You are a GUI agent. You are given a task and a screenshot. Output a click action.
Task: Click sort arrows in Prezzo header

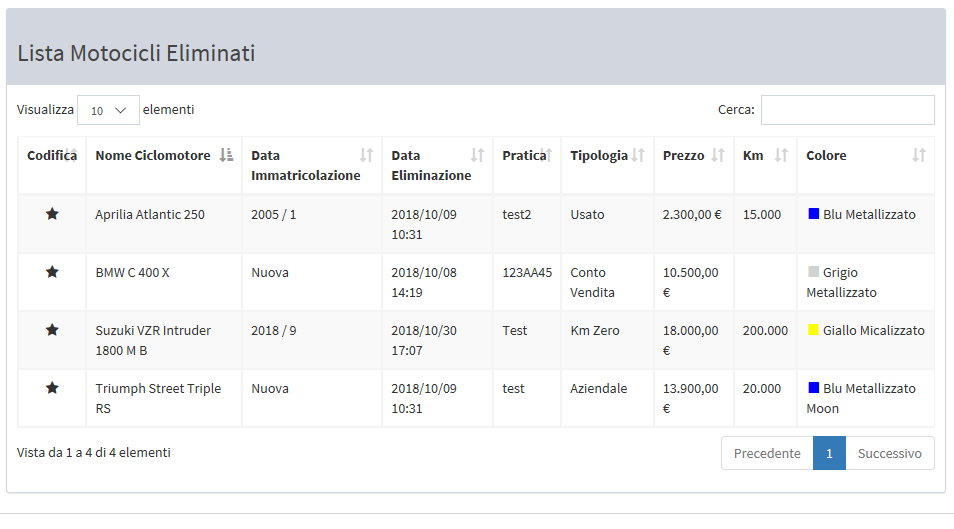[718, 155]
